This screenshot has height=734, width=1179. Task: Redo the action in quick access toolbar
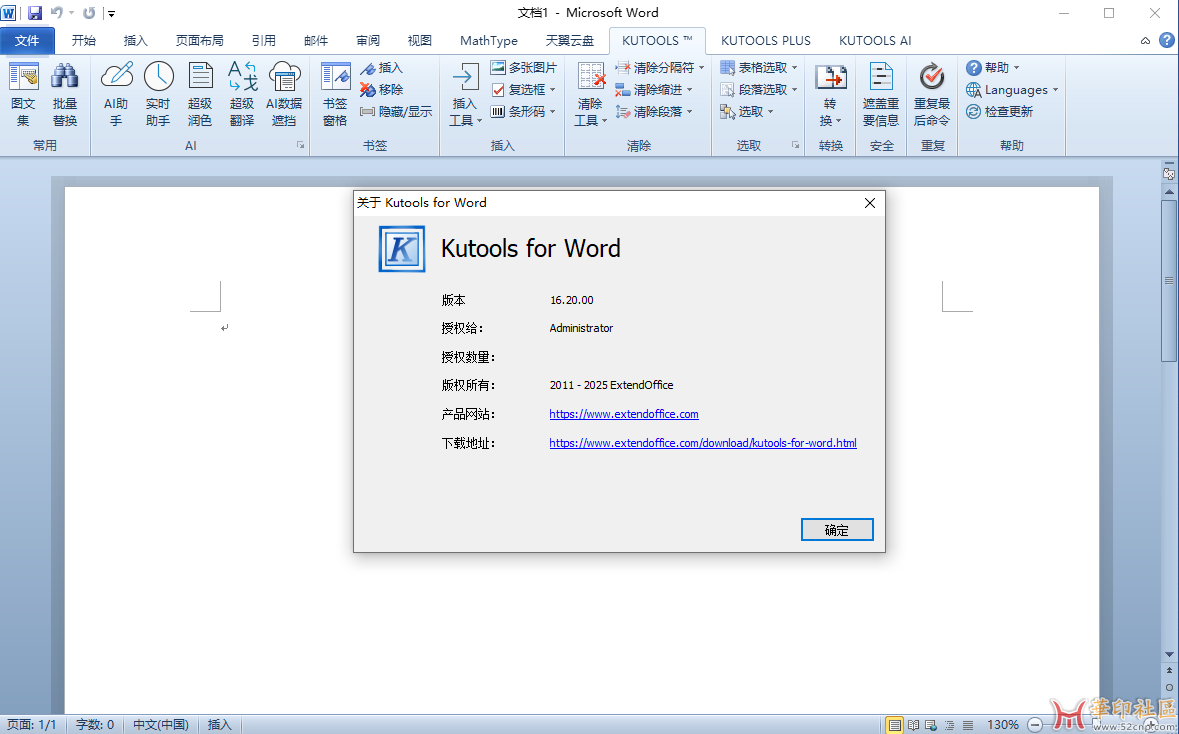[89, 13]
